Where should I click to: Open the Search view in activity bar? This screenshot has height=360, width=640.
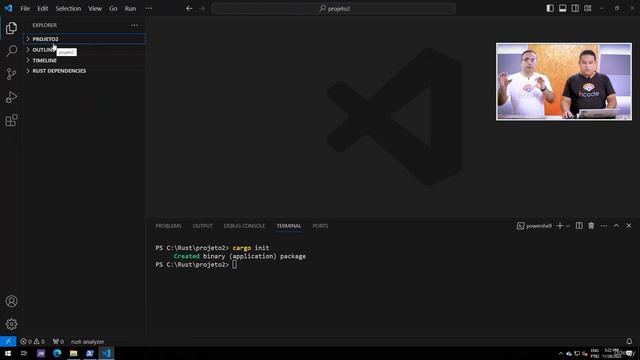(11, 51)
